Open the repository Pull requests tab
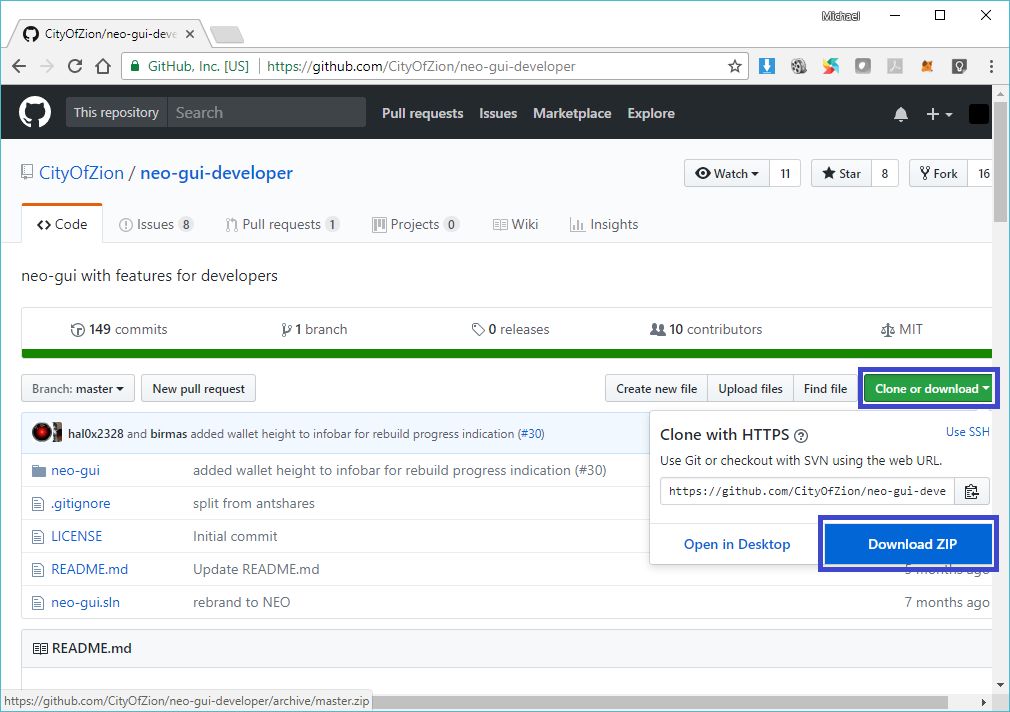This screenshot has width=1010, height=712. click(x=281, y=224)
